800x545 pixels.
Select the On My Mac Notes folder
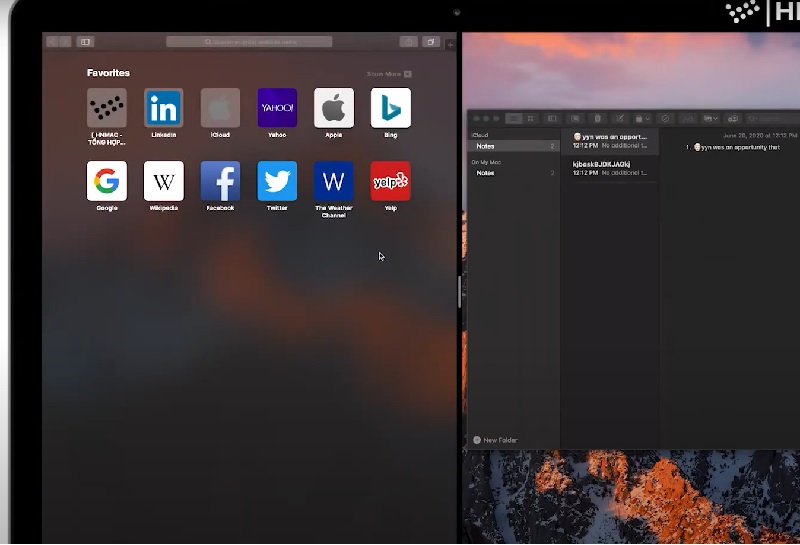tap(510, 173)
